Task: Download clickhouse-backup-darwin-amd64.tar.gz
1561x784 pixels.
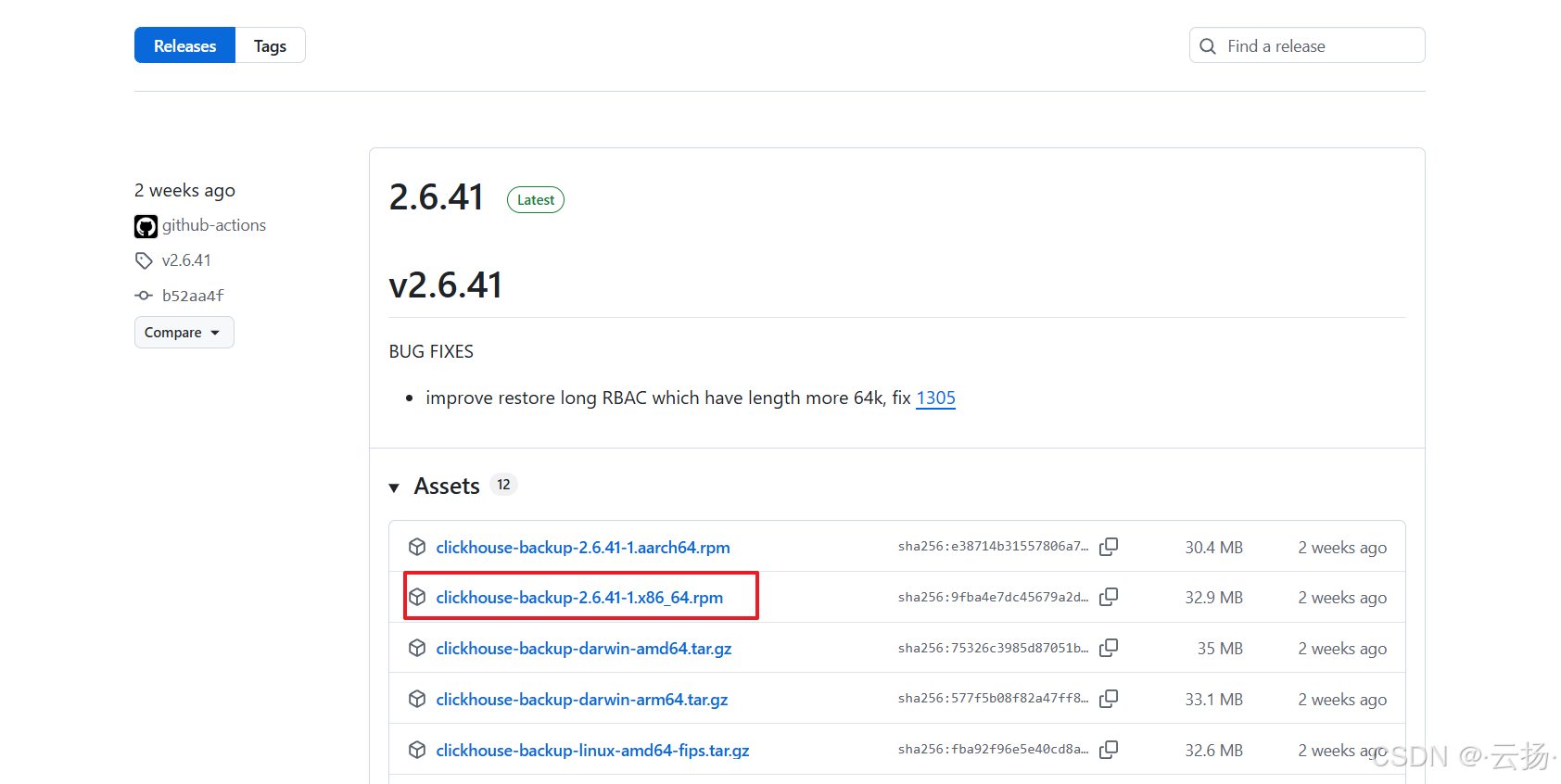Action: coord(584,649)
